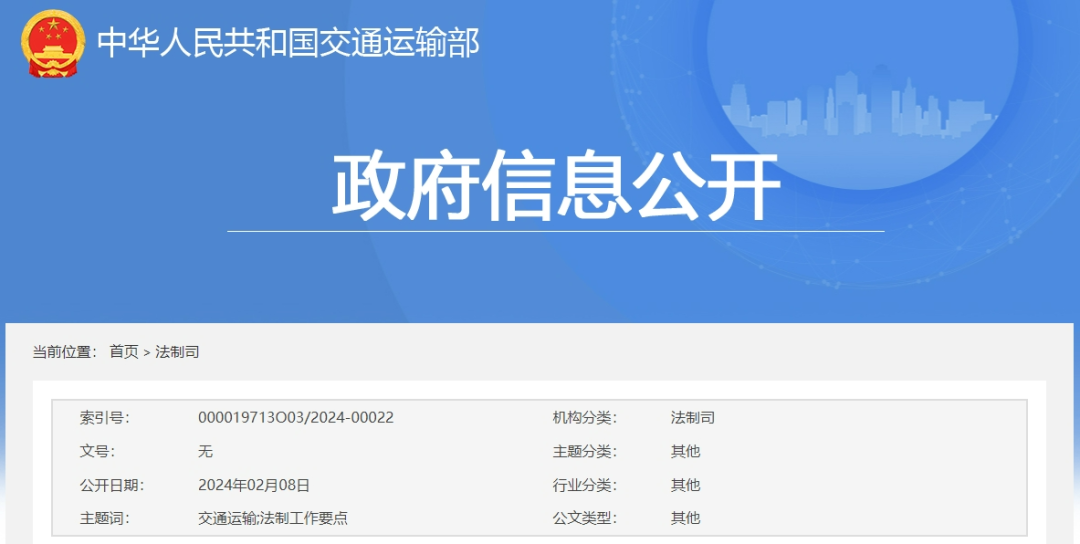1080x544 pixels.
Task: Select keywords 交通运输;法制工作要点
Action: (273, 518)
